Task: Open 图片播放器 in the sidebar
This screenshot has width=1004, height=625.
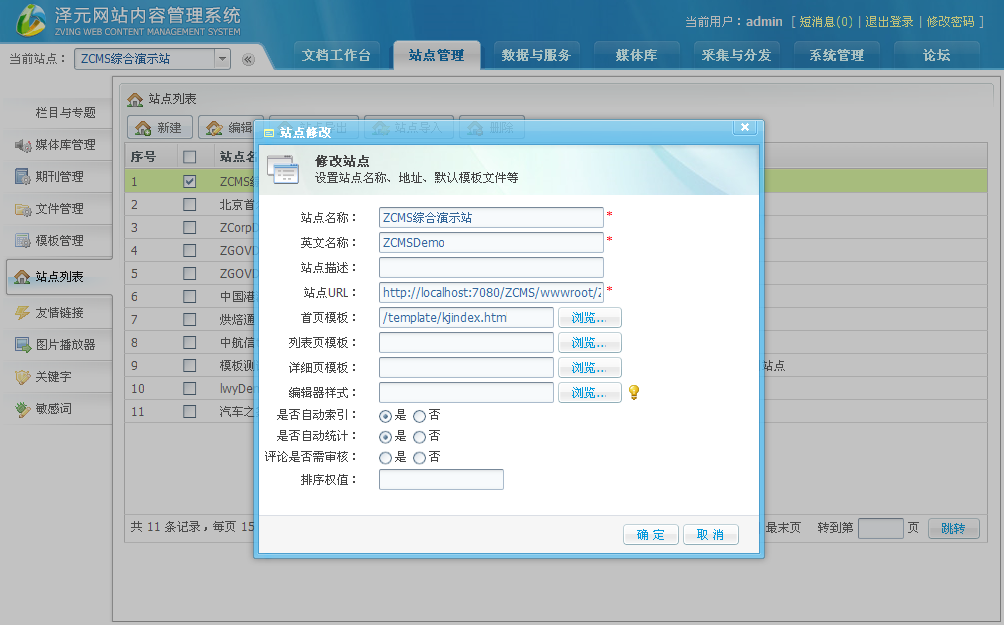Action: coord(58,345)
